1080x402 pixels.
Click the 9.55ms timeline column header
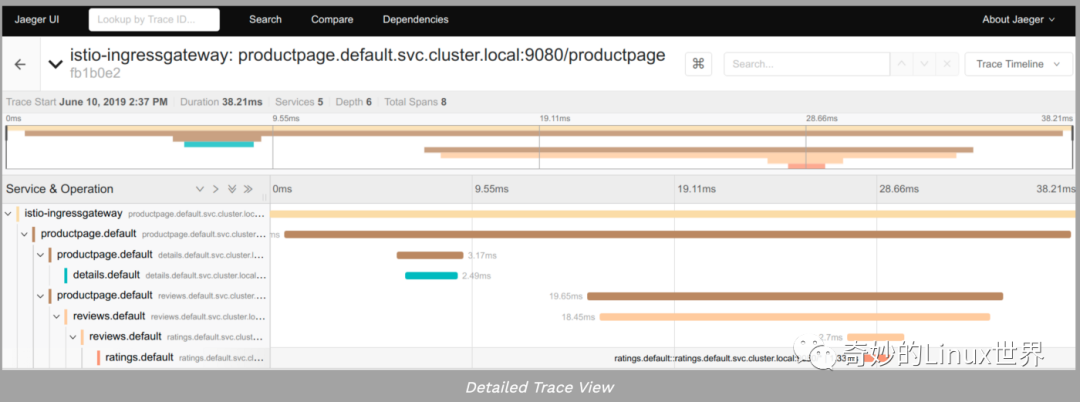[x=492, y=189]
